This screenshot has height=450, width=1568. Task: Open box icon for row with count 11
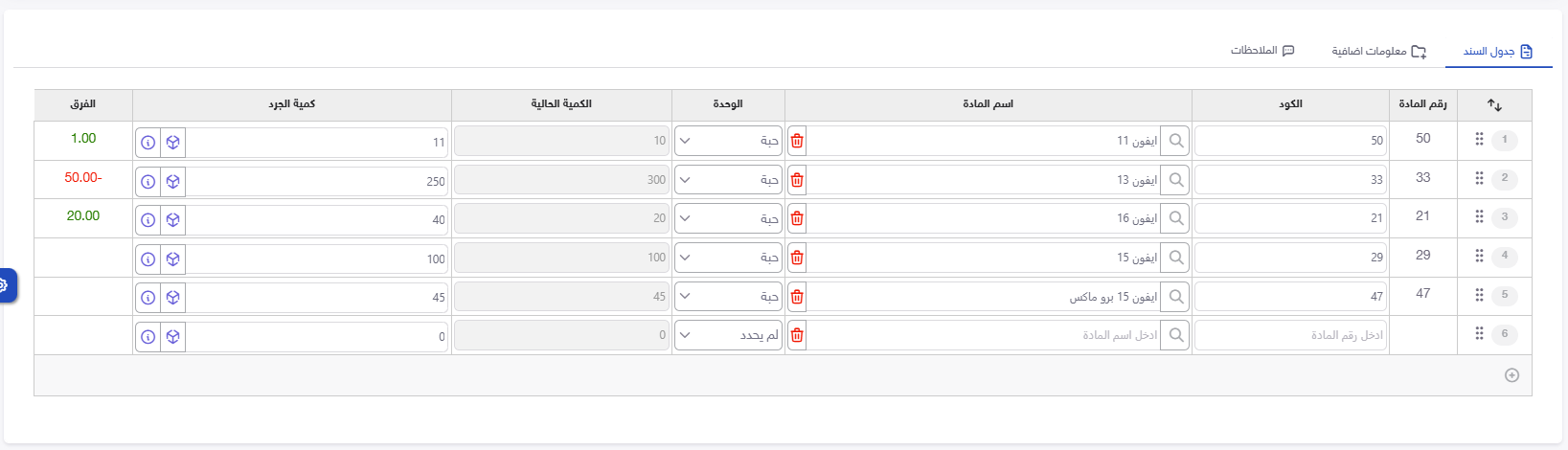(172, 142)
